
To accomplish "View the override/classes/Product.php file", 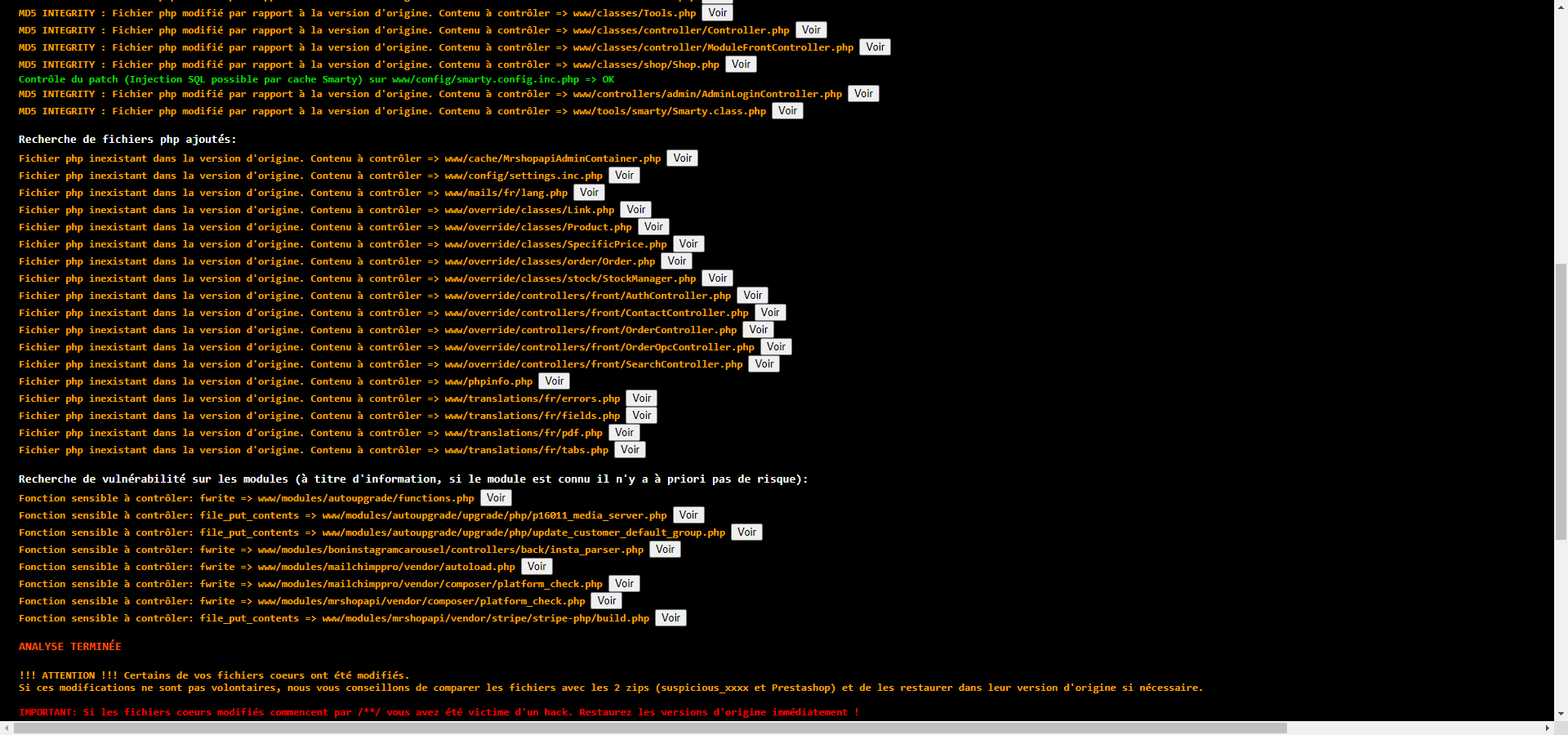I will (x=653, y=226).
